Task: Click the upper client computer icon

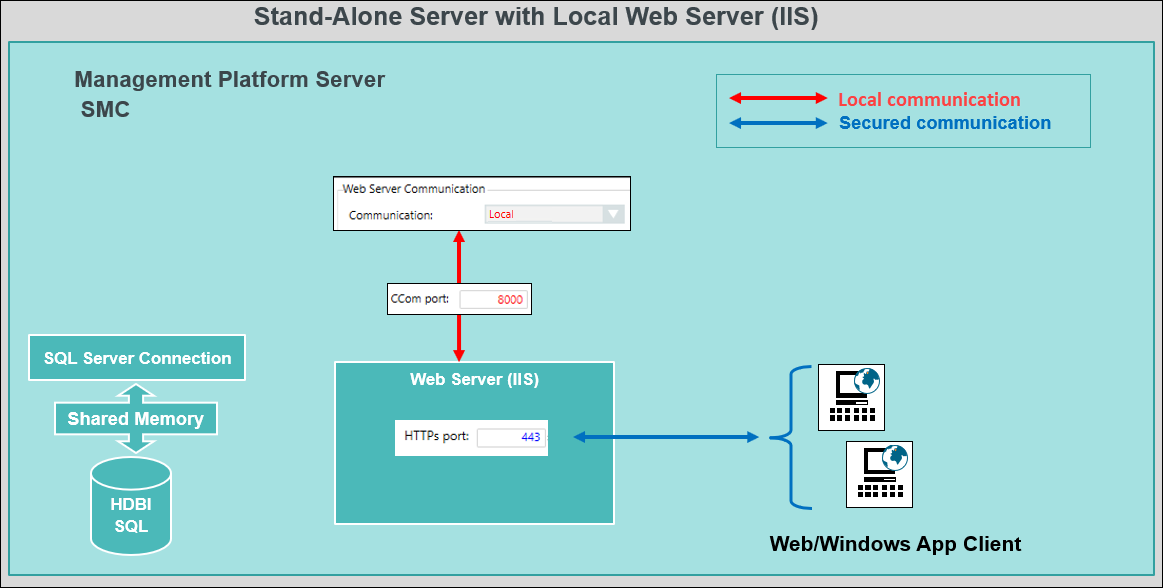Action: pyautogui.click(x=851, y=397)
